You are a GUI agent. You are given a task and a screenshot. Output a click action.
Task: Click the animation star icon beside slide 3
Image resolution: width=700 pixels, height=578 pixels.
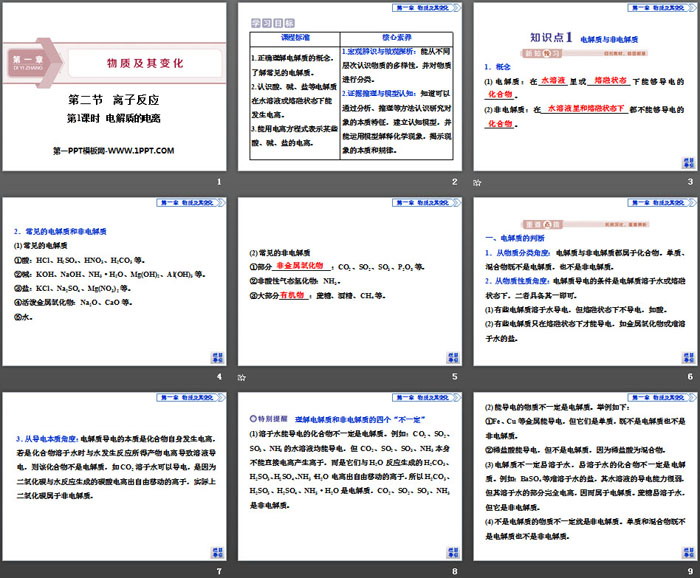point(479,182)
